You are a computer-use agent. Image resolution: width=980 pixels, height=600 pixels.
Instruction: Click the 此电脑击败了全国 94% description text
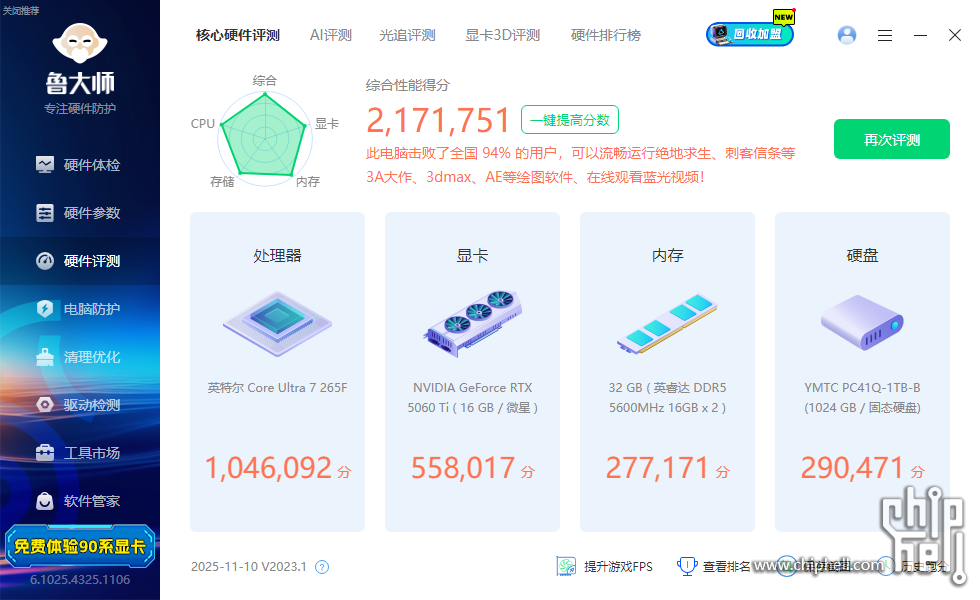(581, 165)
